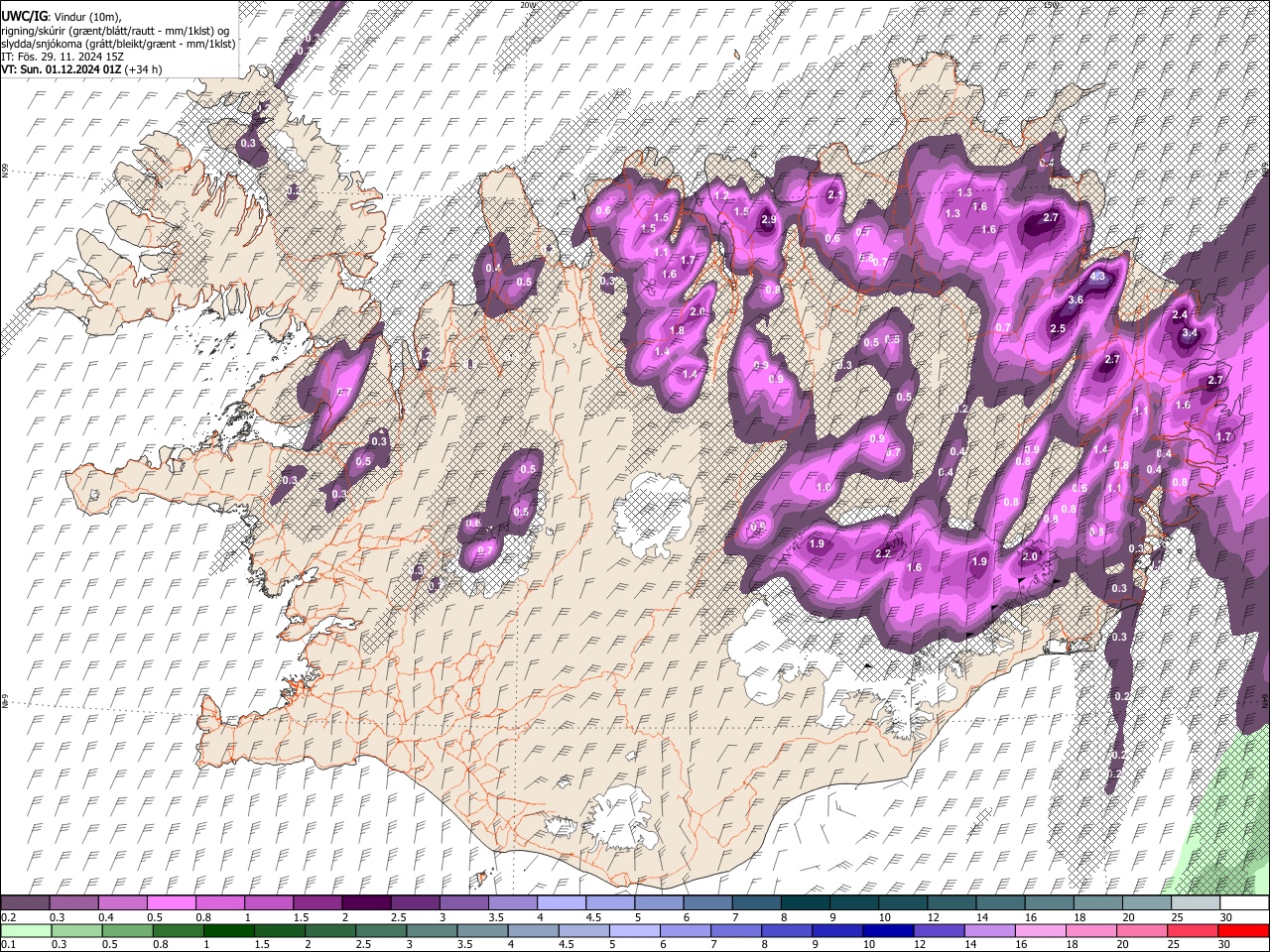The width and height of the screenshot is (1270, 952).
Task: Pick the grey-green 3–3.5 rain legend swatch
Action: [x=431, y=931]
